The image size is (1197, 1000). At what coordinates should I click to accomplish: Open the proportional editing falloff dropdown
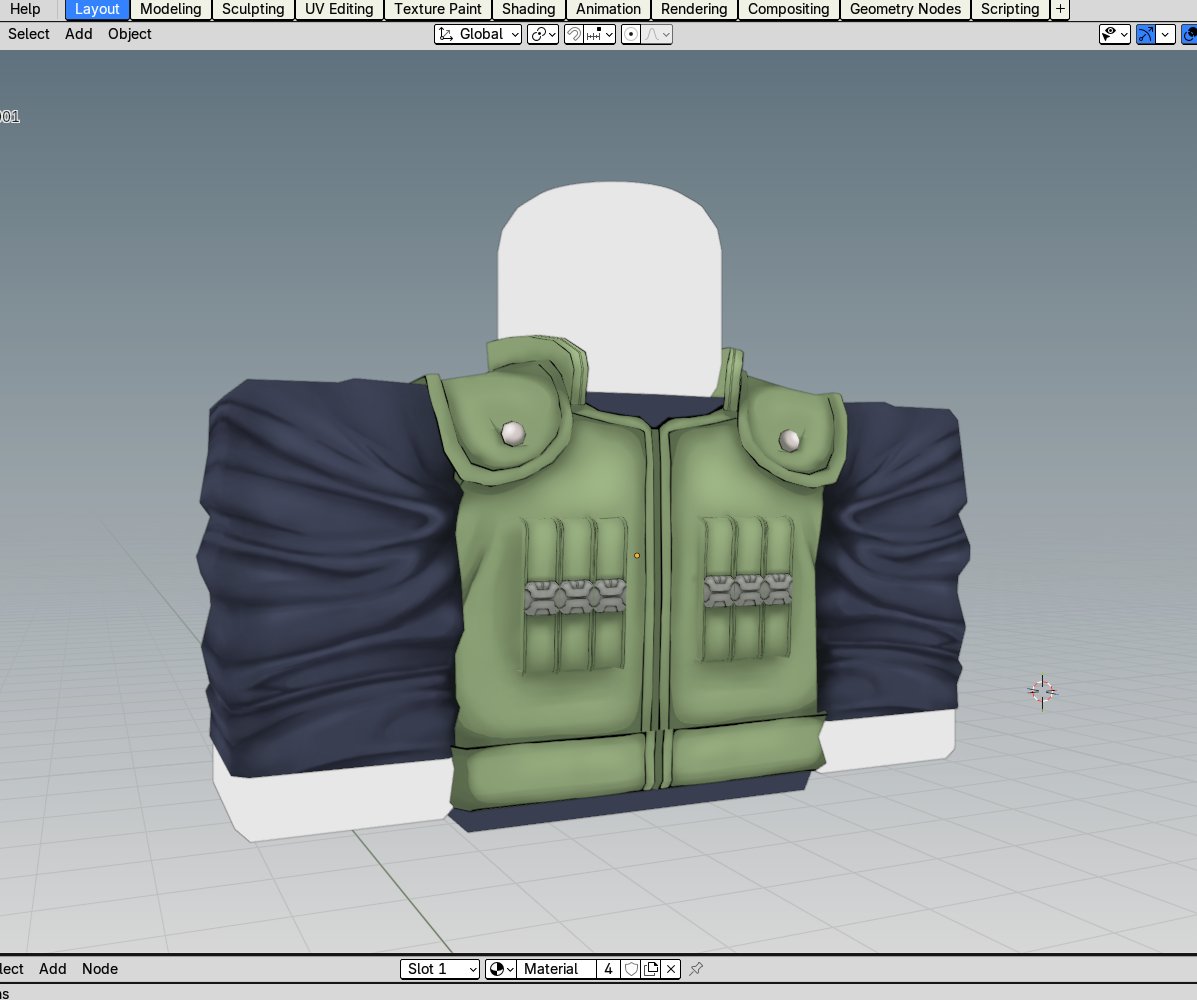pos(657,34)
